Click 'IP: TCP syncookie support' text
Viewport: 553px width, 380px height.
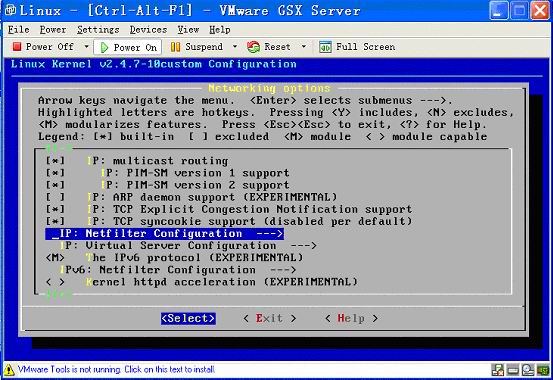tap(171, 221)
